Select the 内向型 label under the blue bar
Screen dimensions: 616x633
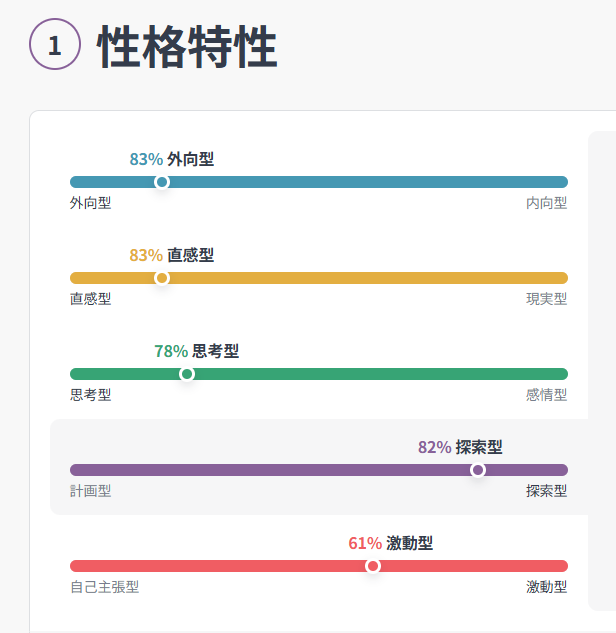546,203
